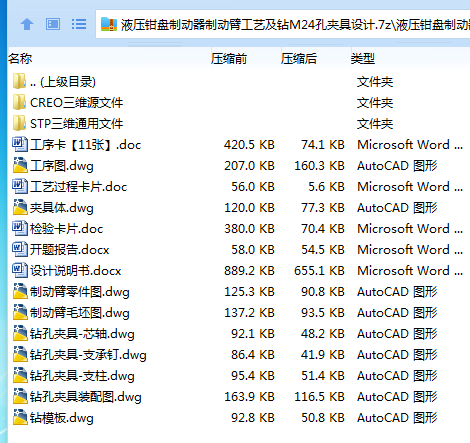
Task: Click the archive path address field
Action: pos(283,24)
